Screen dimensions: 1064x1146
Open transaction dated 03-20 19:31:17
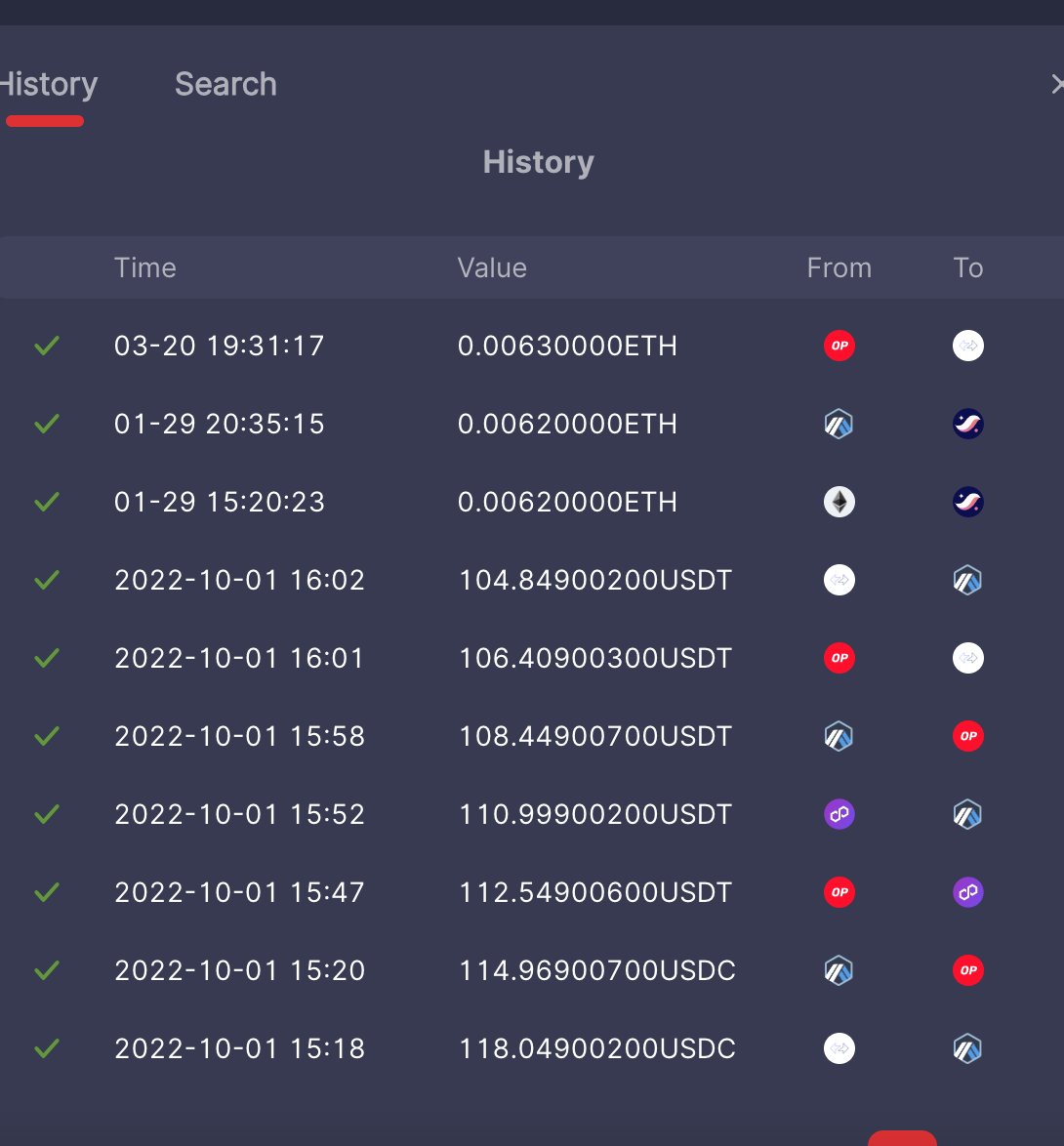[x=220, y=346]
